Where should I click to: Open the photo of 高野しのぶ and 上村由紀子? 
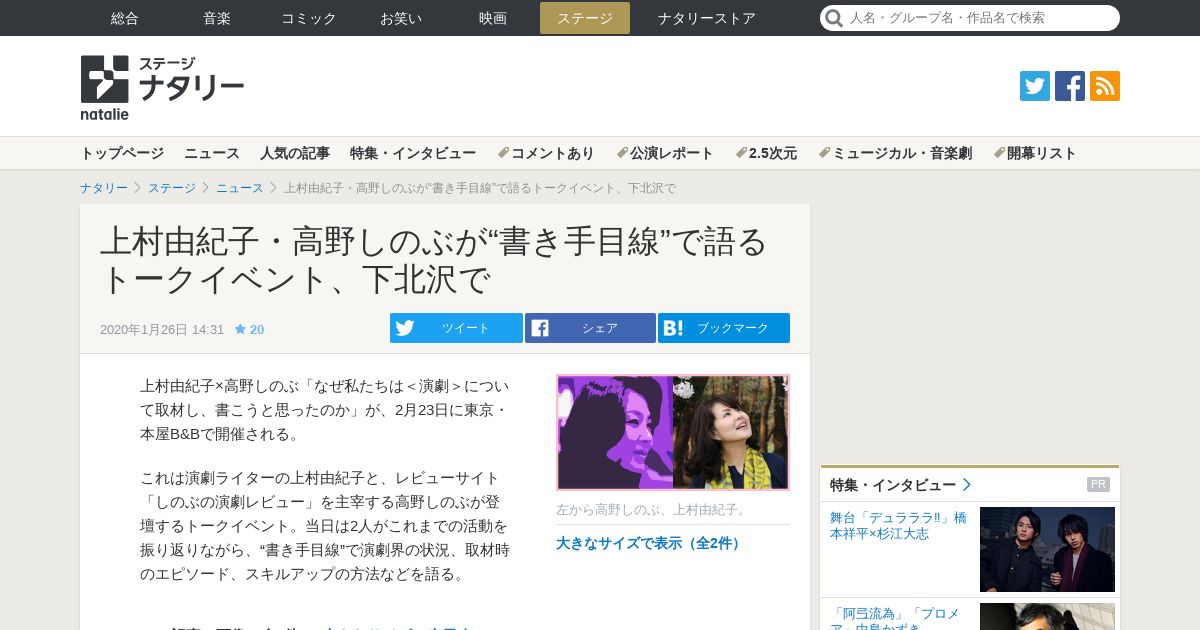[673, 432]
